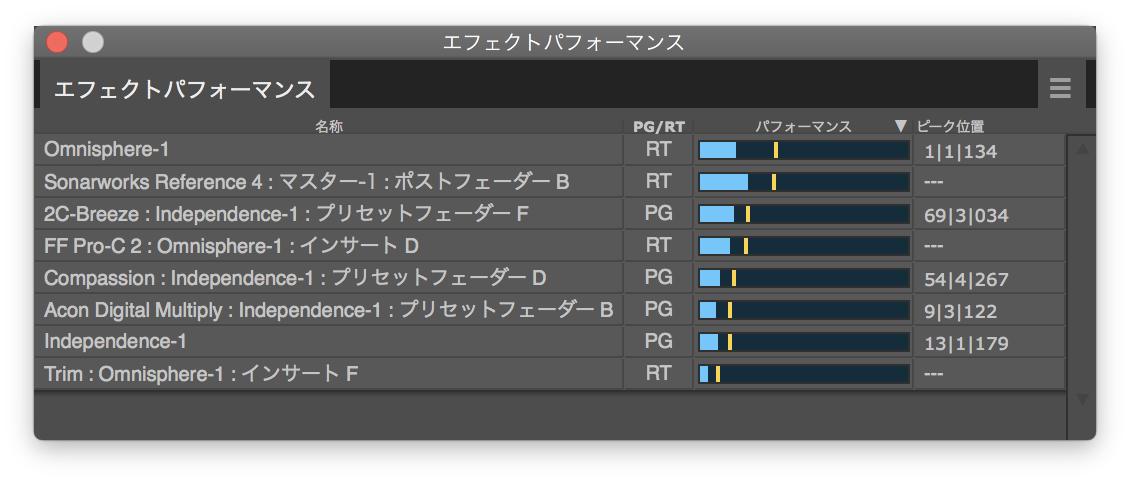Sort by ピーク位置 column header
1130x482 pixels.
[x=951, y=127]
